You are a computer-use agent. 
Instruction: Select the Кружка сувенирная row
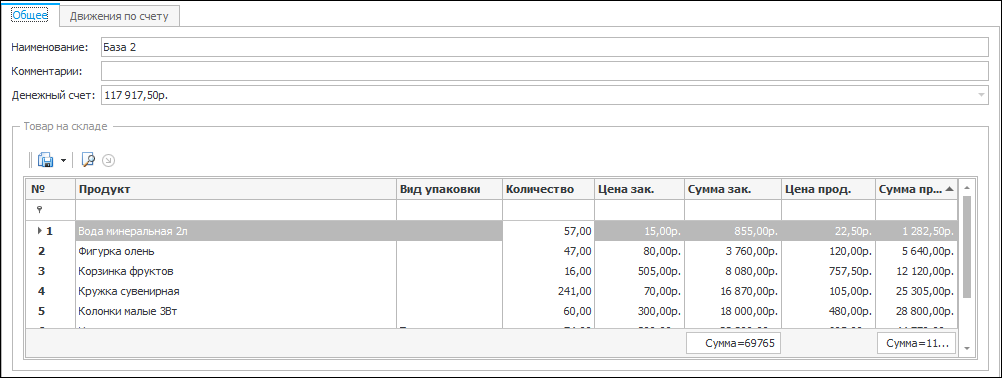click(491, 291)
